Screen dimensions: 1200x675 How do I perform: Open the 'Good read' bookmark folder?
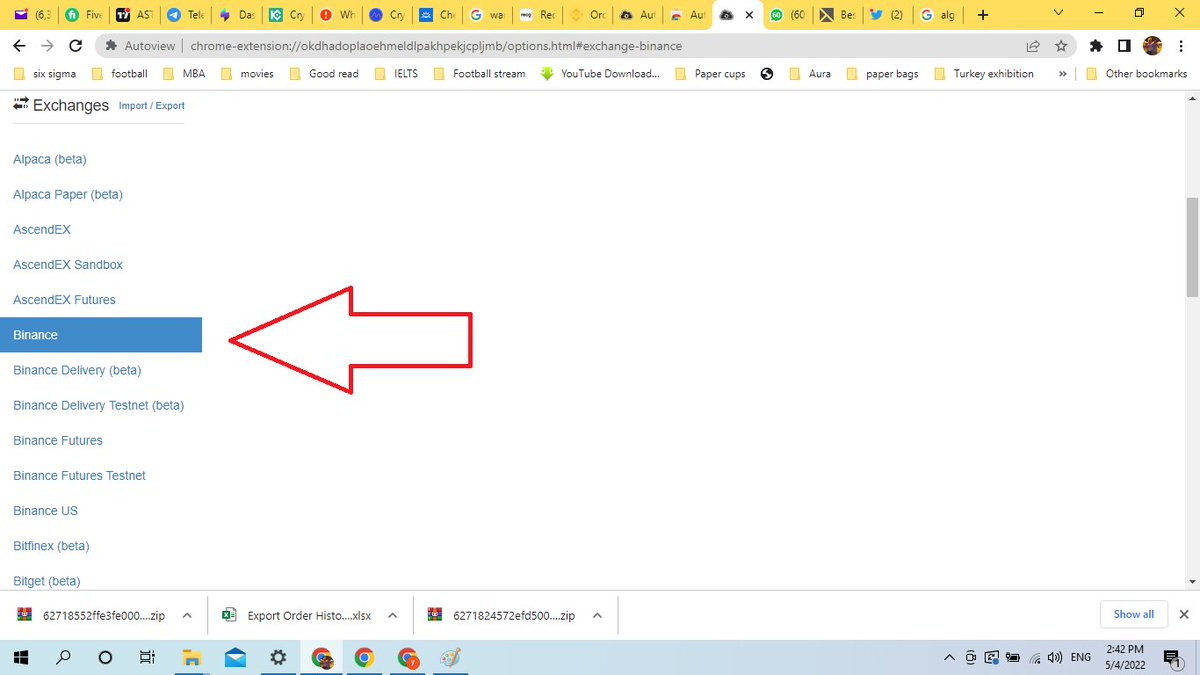[324, 74]
